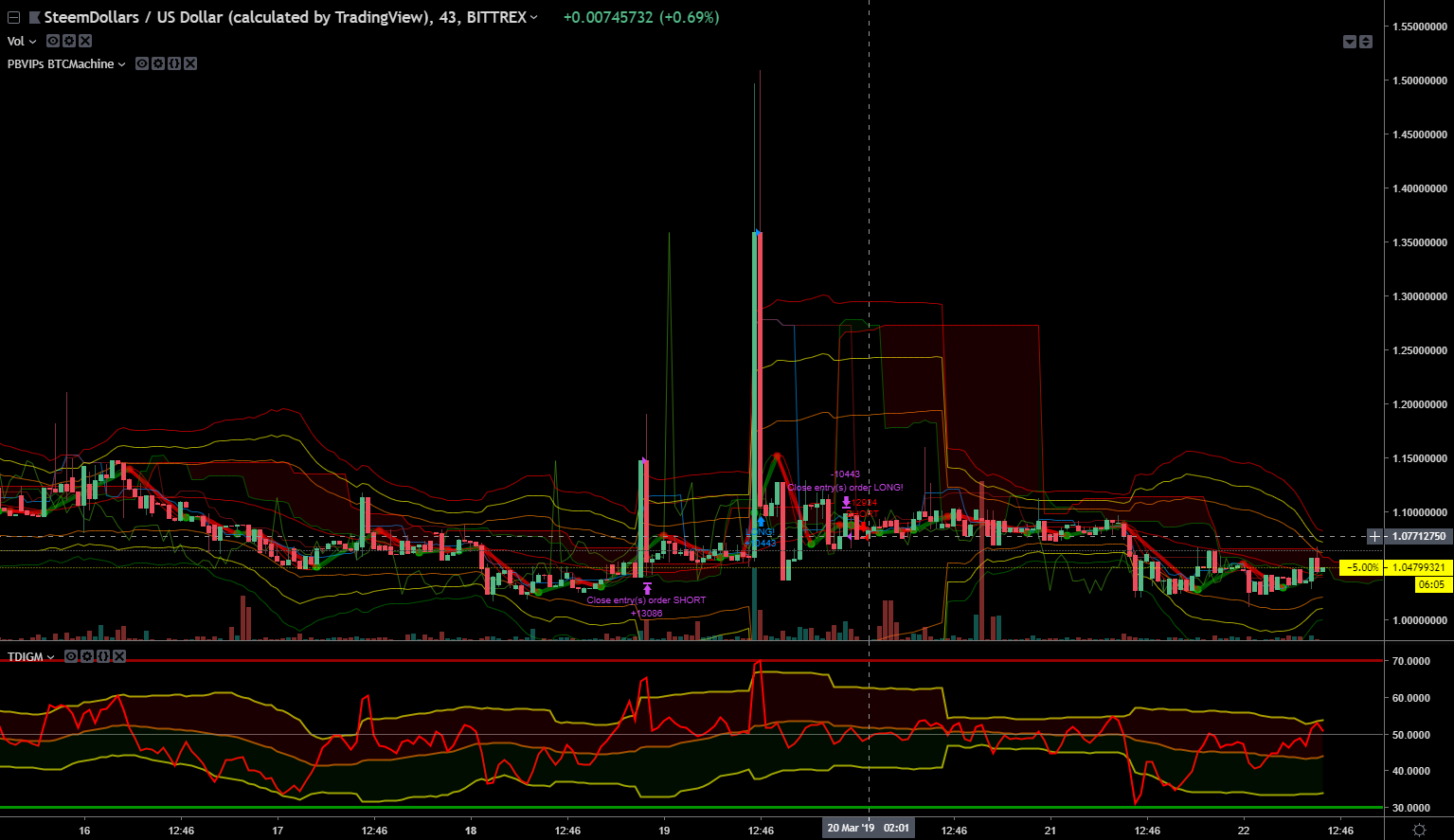The height and width of the screenshot is (840, 1454).
Task: View PBVIPs BTCMachine source code
Action: (174, 64)
